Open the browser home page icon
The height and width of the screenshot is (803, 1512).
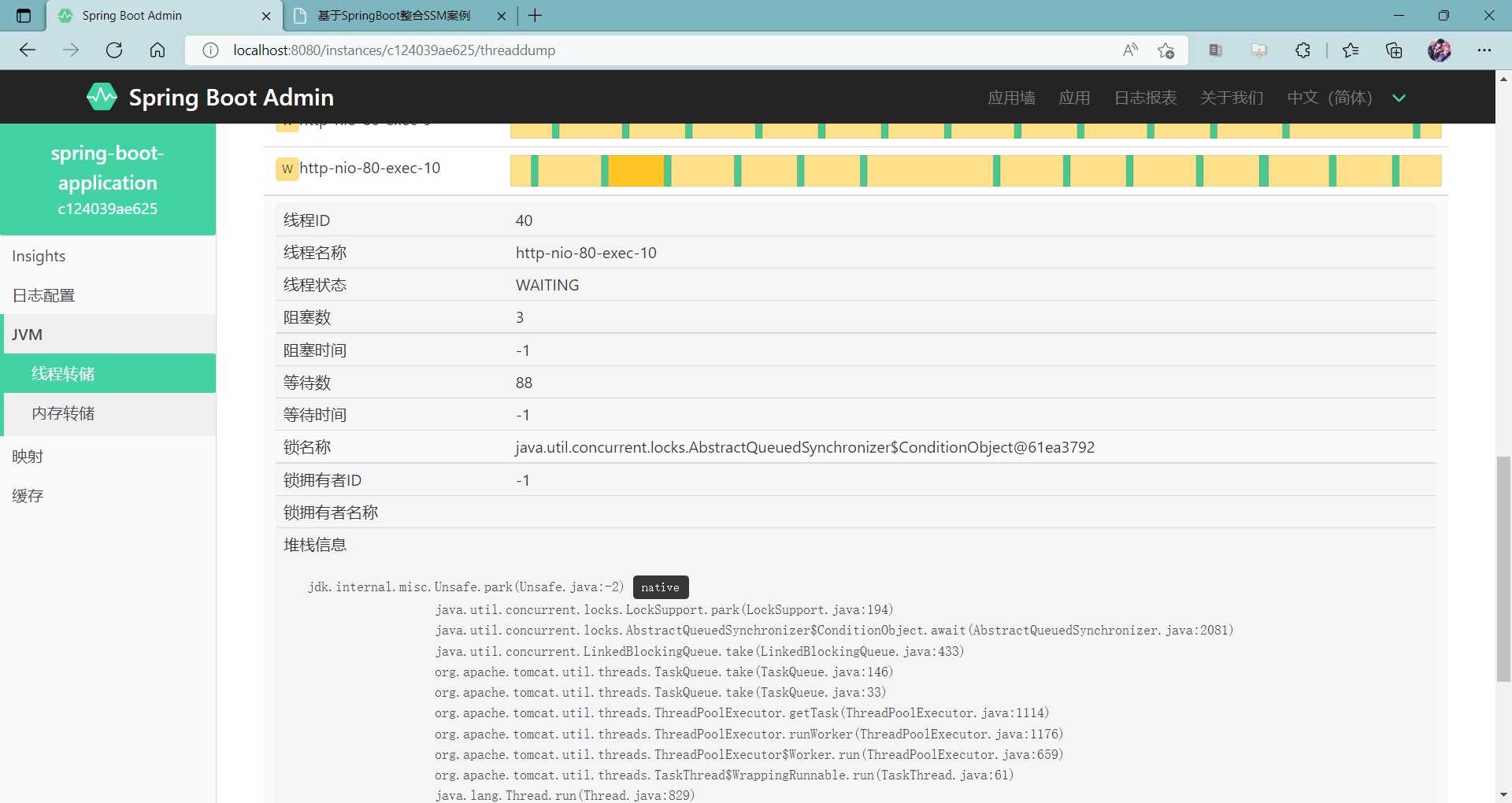tap(157, 50)
